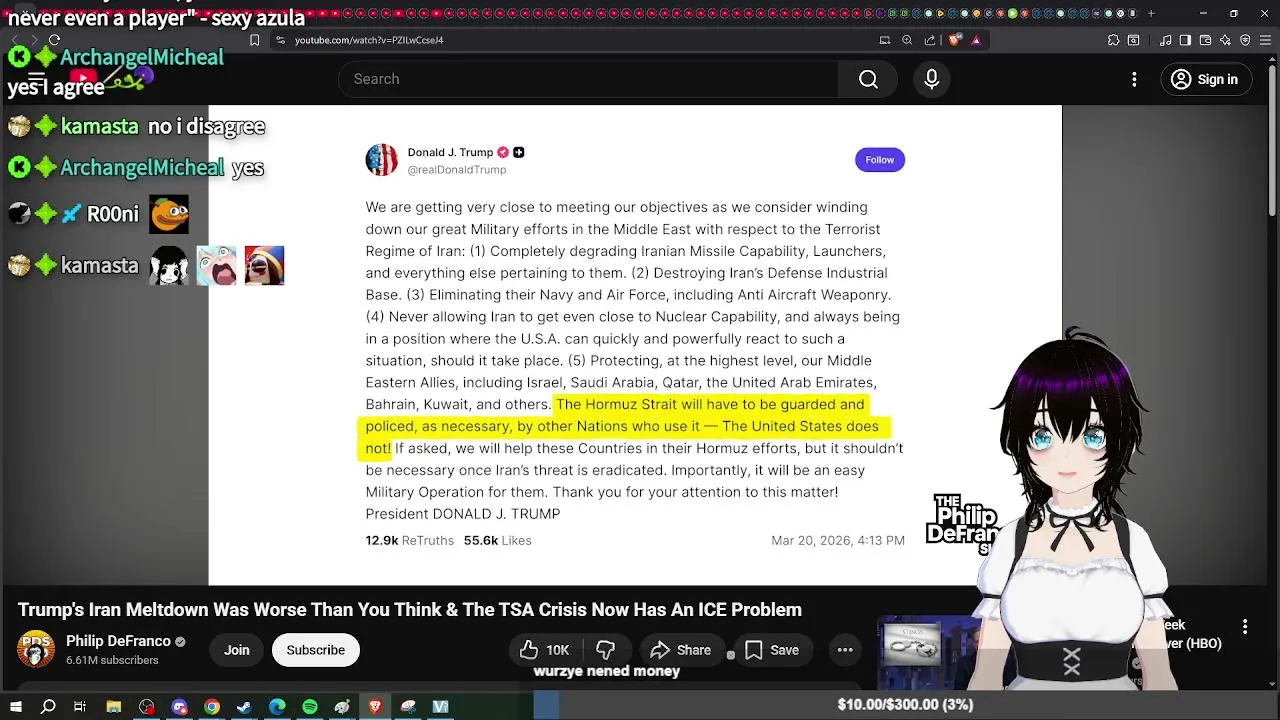This screenshot has width=1280, height=720.
Task: Click the zoom magnifier in address bar
Action: click(907, 40)
